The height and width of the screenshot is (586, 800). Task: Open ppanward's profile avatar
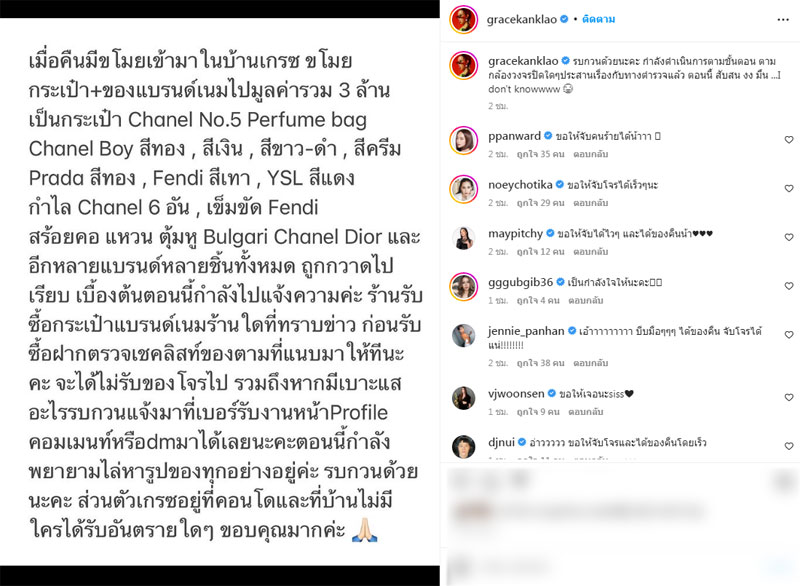[463, 140]
